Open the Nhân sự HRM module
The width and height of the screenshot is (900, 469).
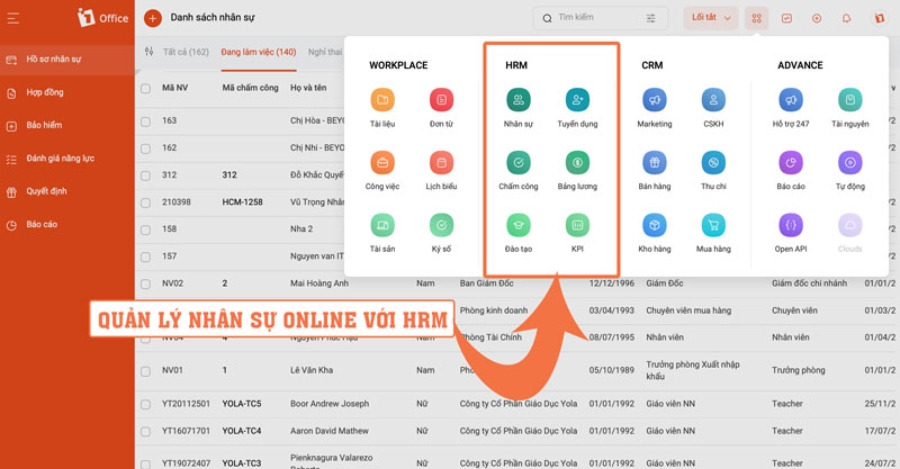click(518, 99)
